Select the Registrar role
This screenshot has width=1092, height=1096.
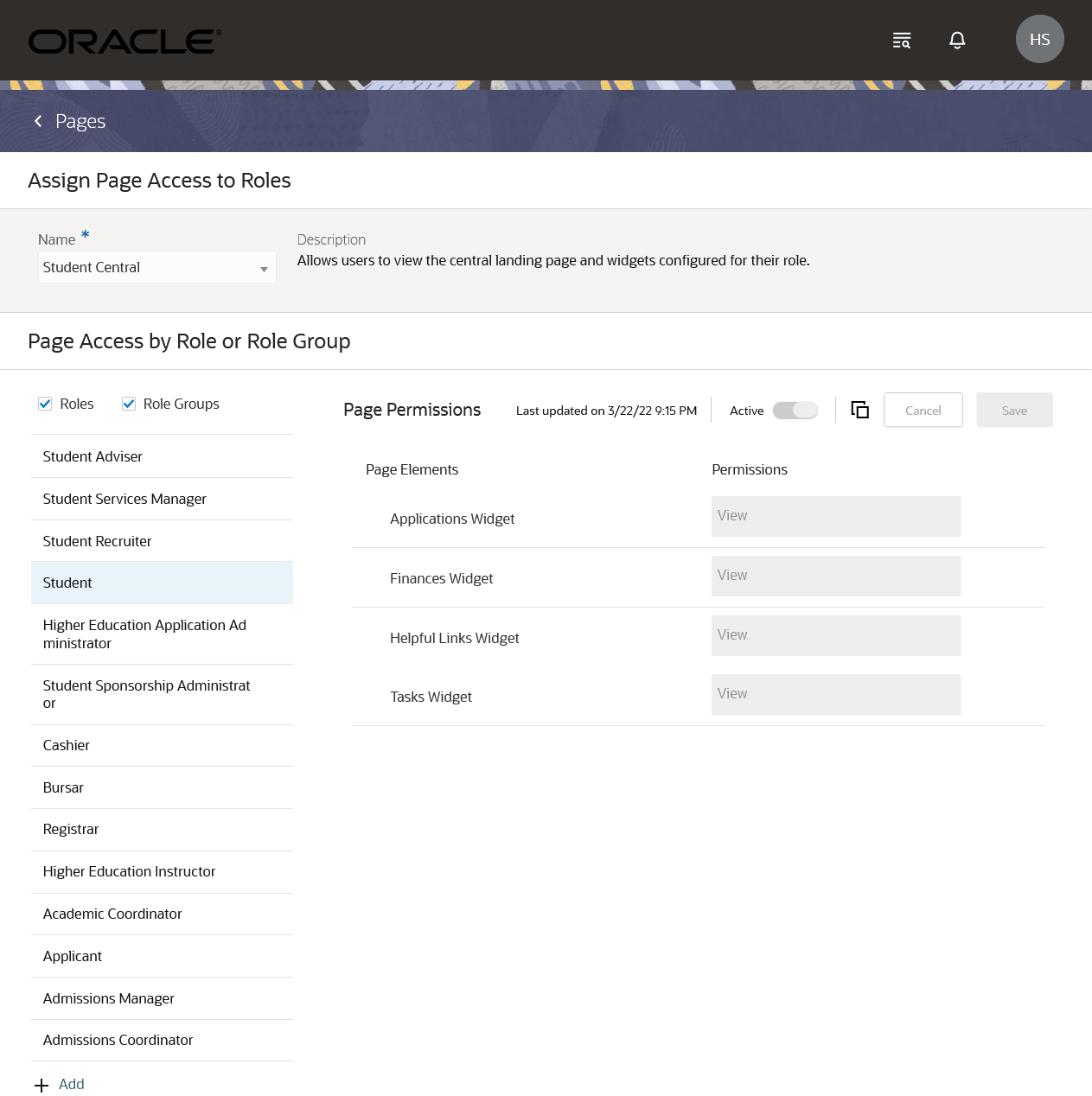[x=71, y=829]
